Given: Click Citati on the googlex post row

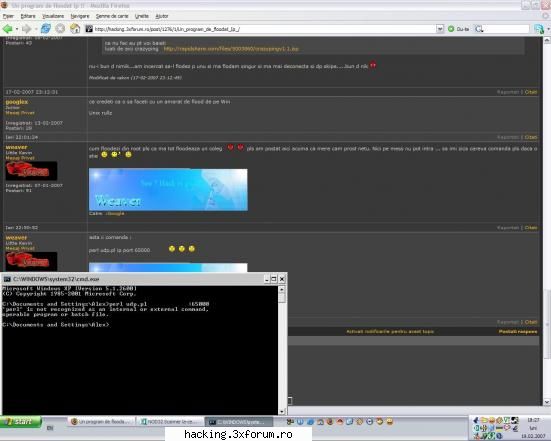Looking at the screenshot, I should click(531, 137).
